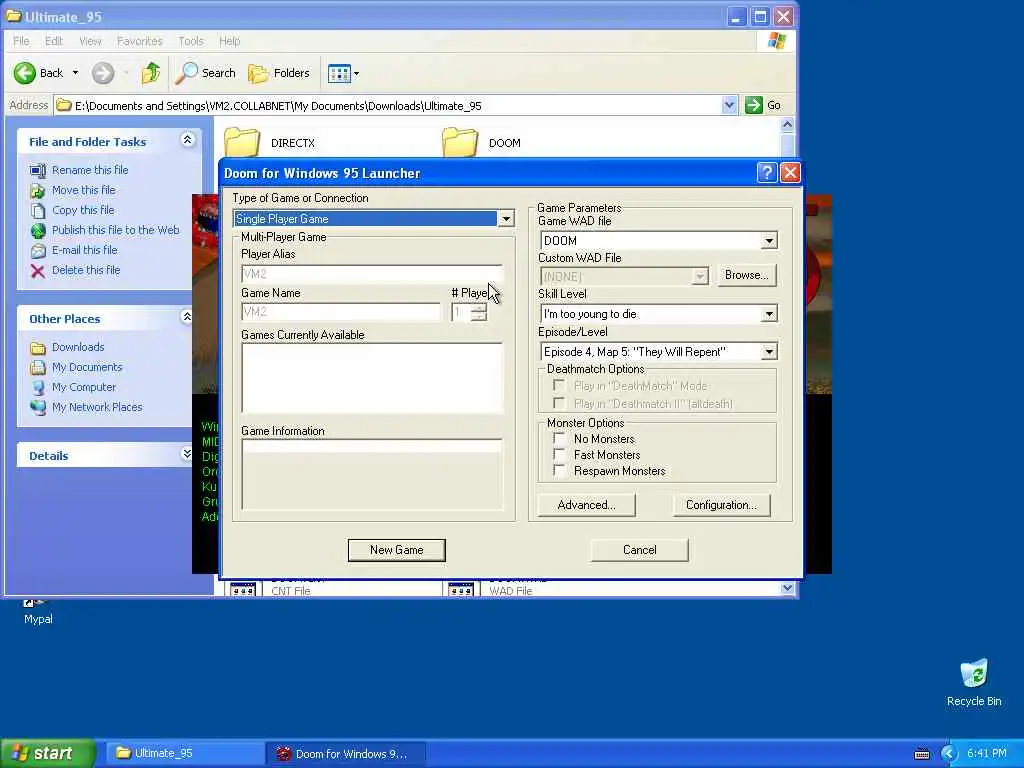Click the Forward arrow icon in Explorer

pos(103,73)
